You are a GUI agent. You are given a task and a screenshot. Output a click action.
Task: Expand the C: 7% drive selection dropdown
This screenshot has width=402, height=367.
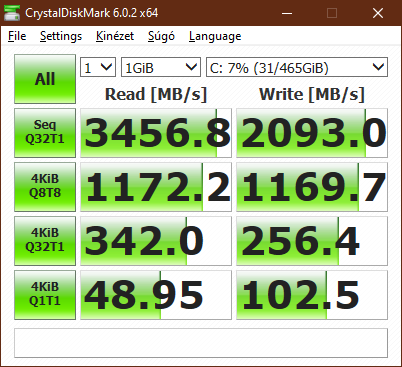tap(297, 67)
